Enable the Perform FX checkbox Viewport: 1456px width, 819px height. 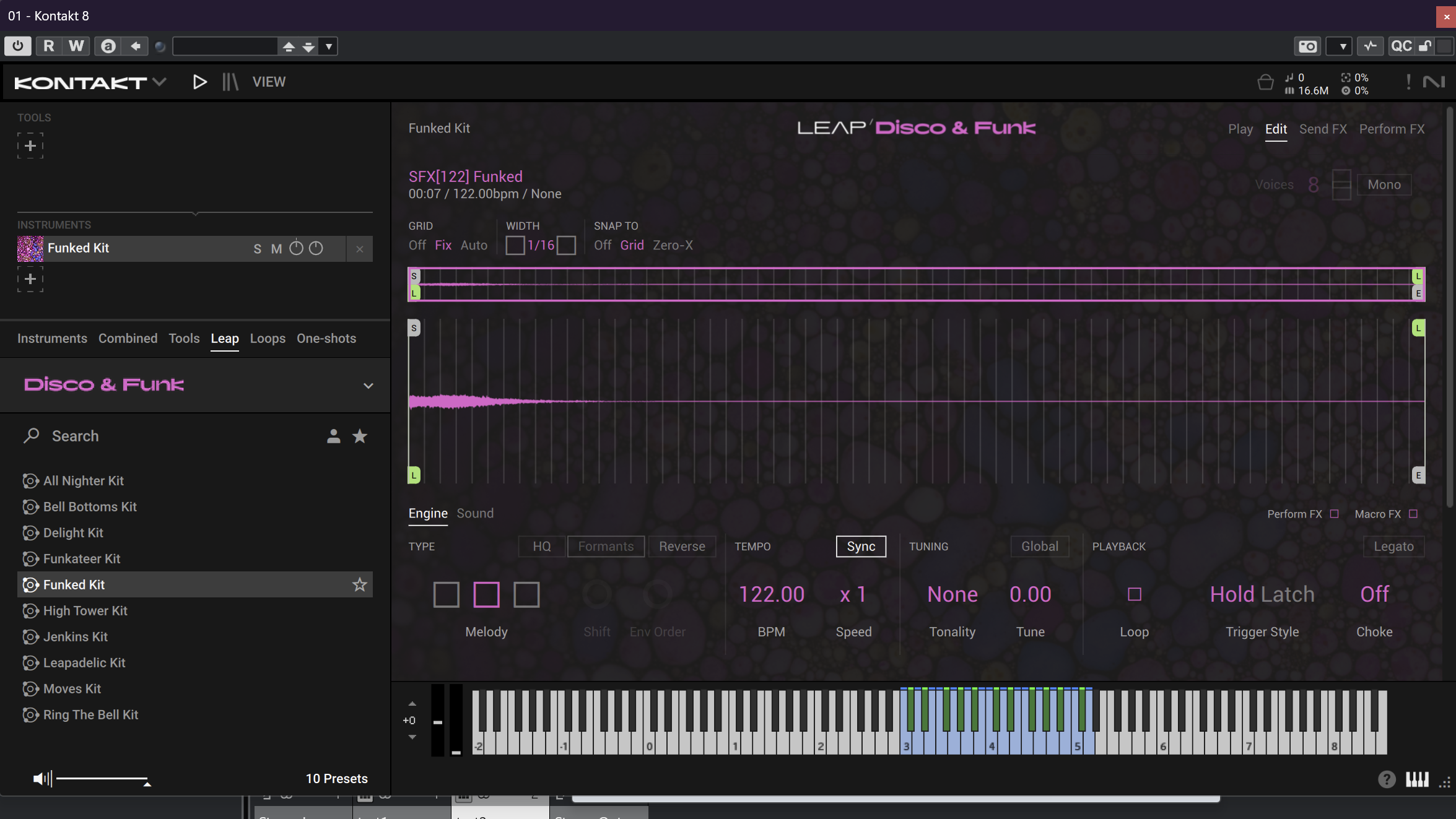[x=1335, y=514]
